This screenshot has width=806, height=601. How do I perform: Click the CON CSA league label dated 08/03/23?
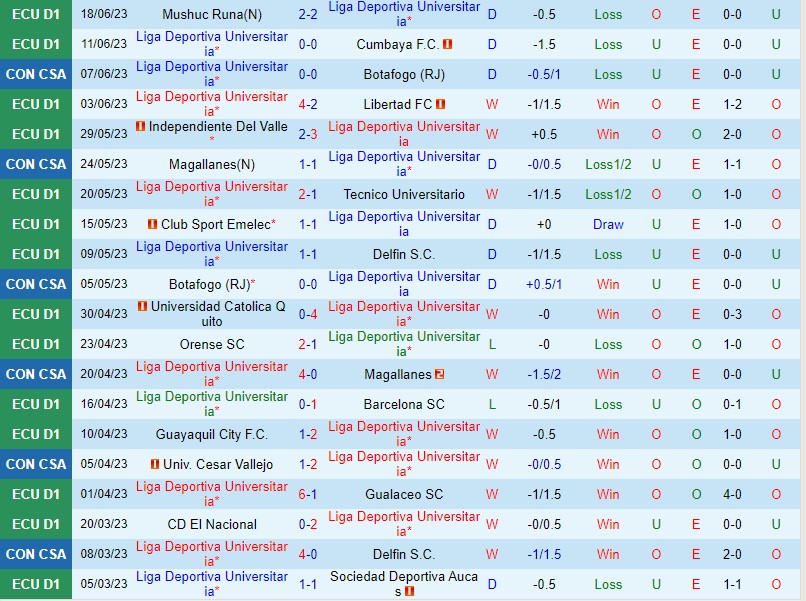tap(36, 554)
